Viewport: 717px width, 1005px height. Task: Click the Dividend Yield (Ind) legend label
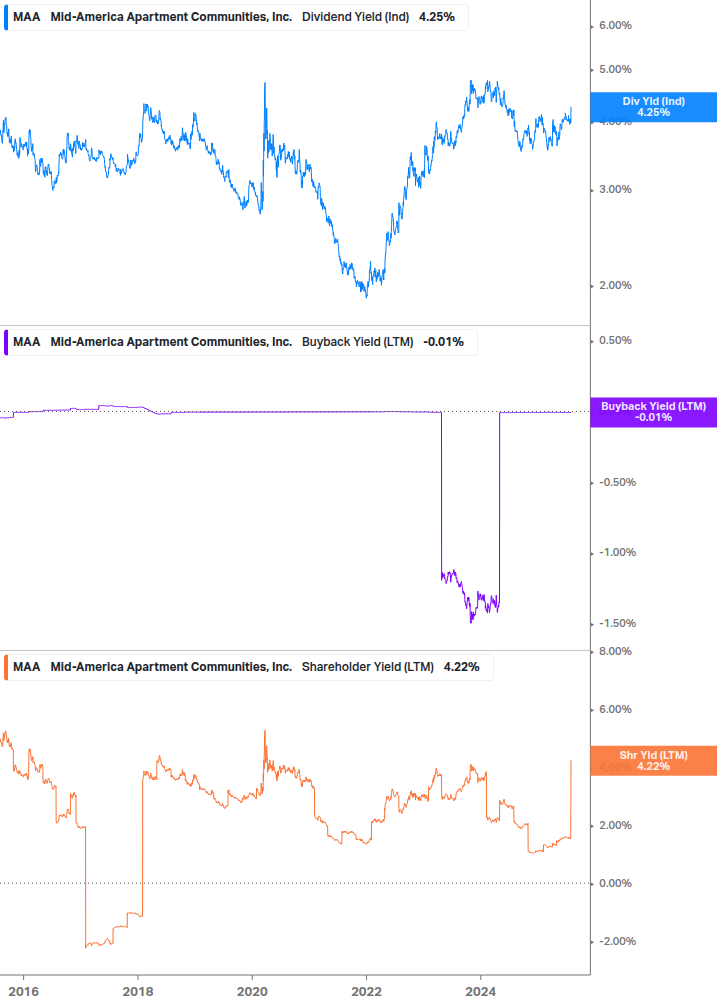(x=356, y=17)
